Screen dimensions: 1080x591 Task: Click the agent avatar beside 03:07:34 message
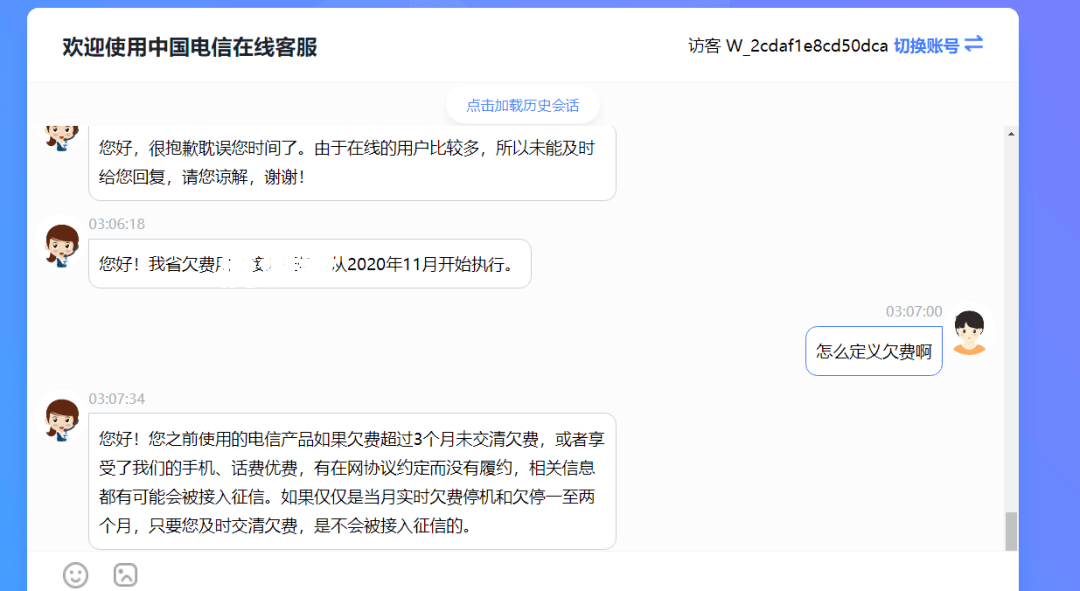[x=62, y=419]
